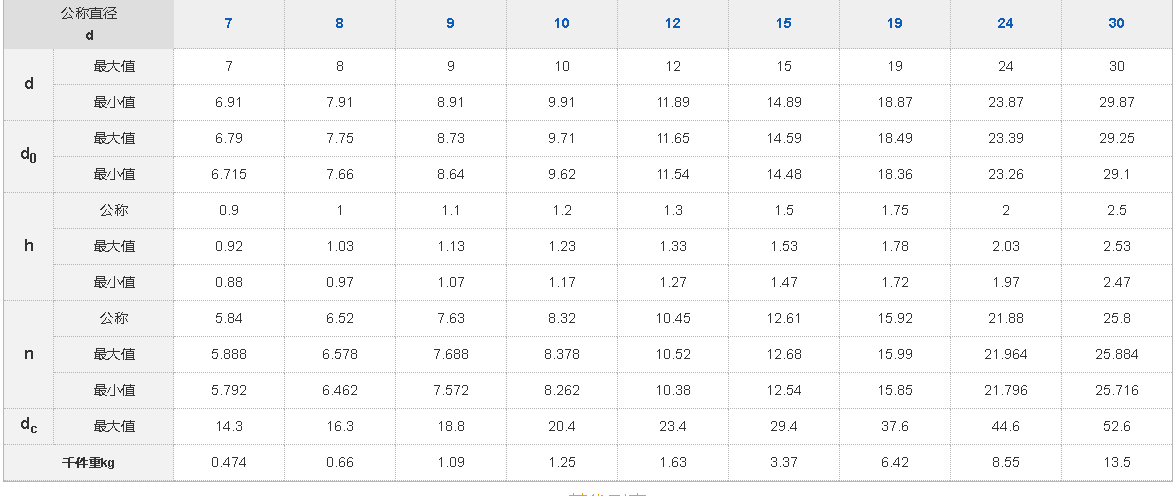
Task: Open the blue header link 24
Action: 1006,23
